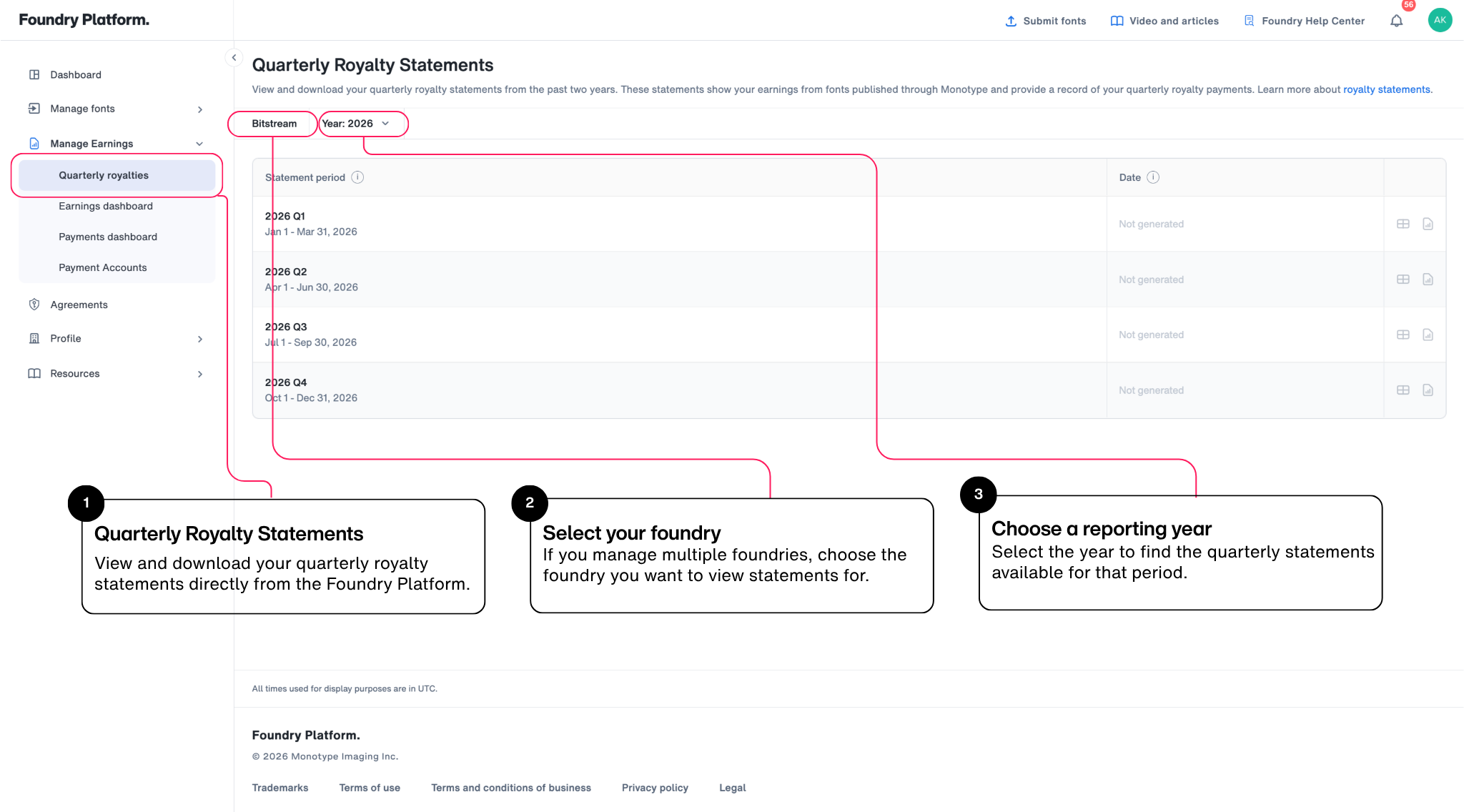The image size is (1464, 812).
Task: Click the 2026 Q3 statement period text
Action: (286, 327)
